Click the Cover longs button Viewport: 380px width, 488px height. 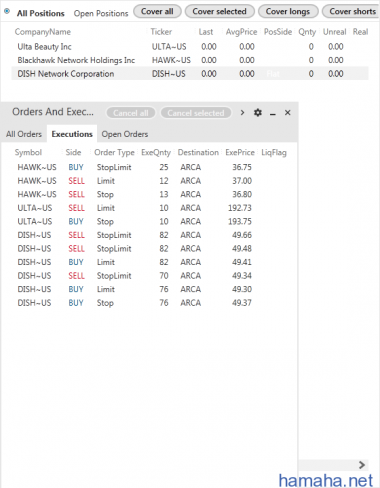click(x=288, y=11)
